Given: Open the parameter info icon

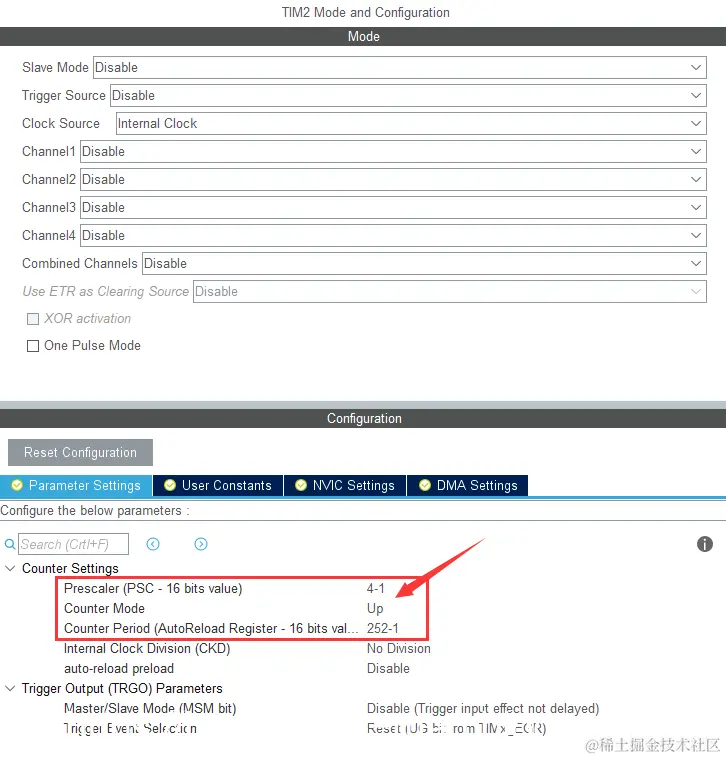Looking at the screenshot, I should coord(705,544).
